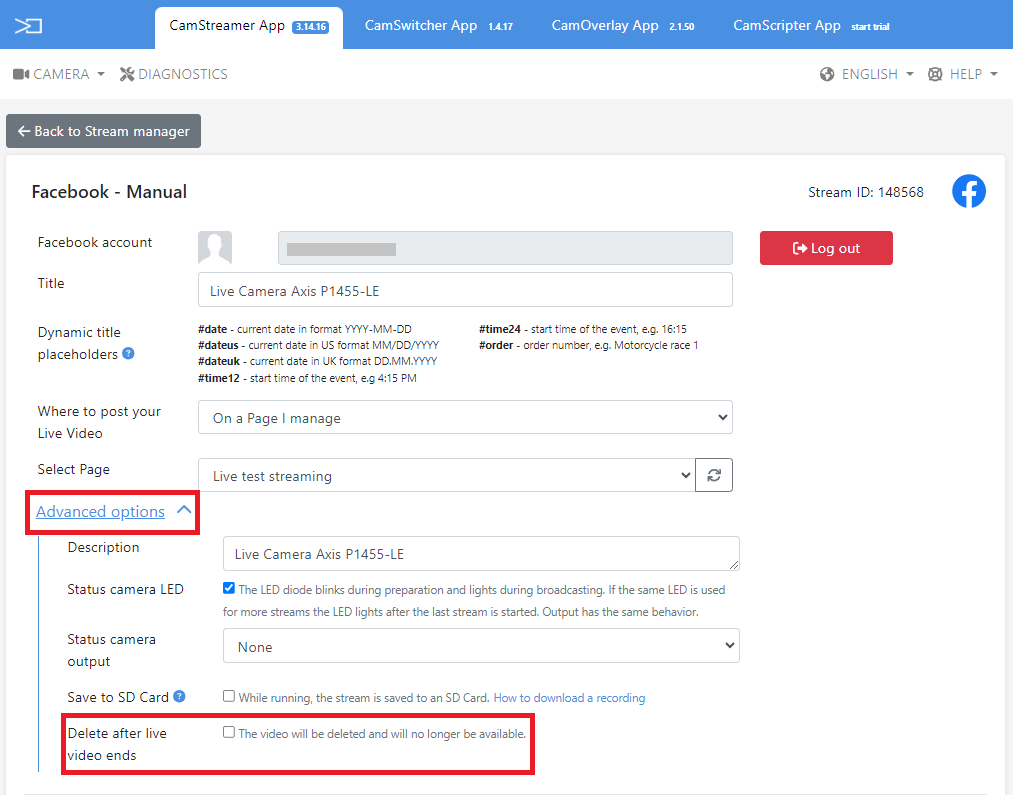
Task: Click the Advanced options link
Action: pyautogui.click(x=100, y=511)
